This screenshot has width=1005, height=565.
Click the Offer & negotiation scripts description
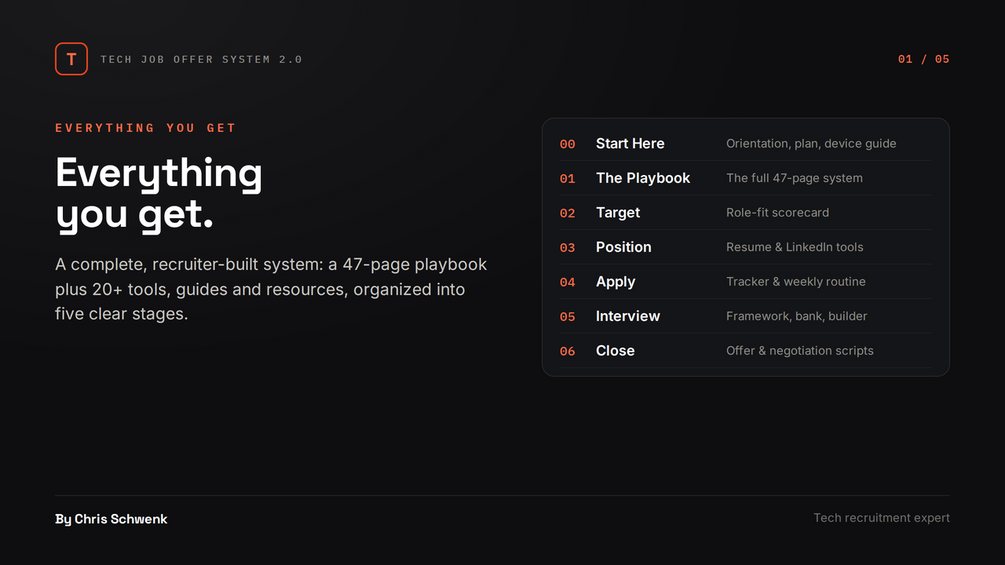click(799, 350)
